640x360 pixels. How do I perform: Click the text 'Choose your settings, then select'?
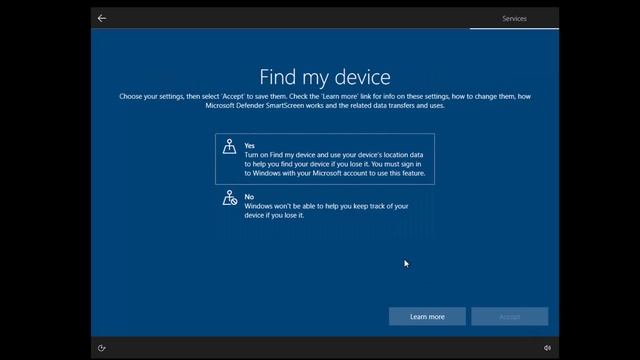click(169, 96)
